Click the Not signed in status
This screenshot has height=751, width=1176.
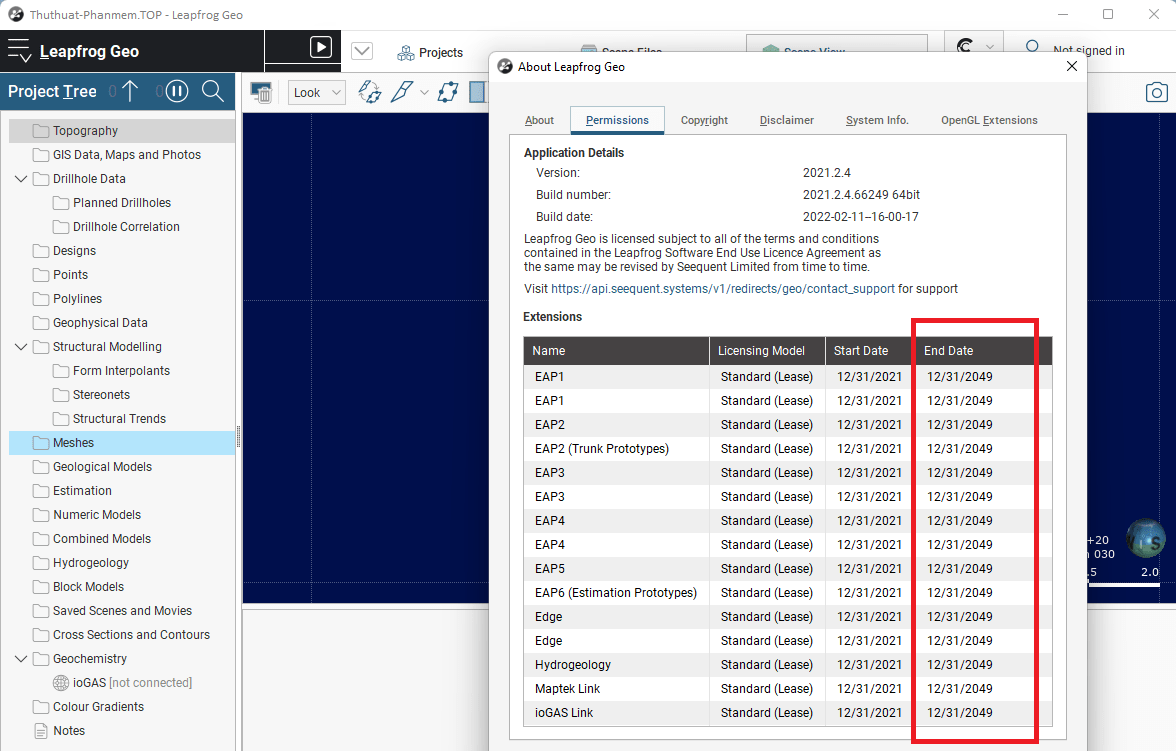(x=1088, y=50)
